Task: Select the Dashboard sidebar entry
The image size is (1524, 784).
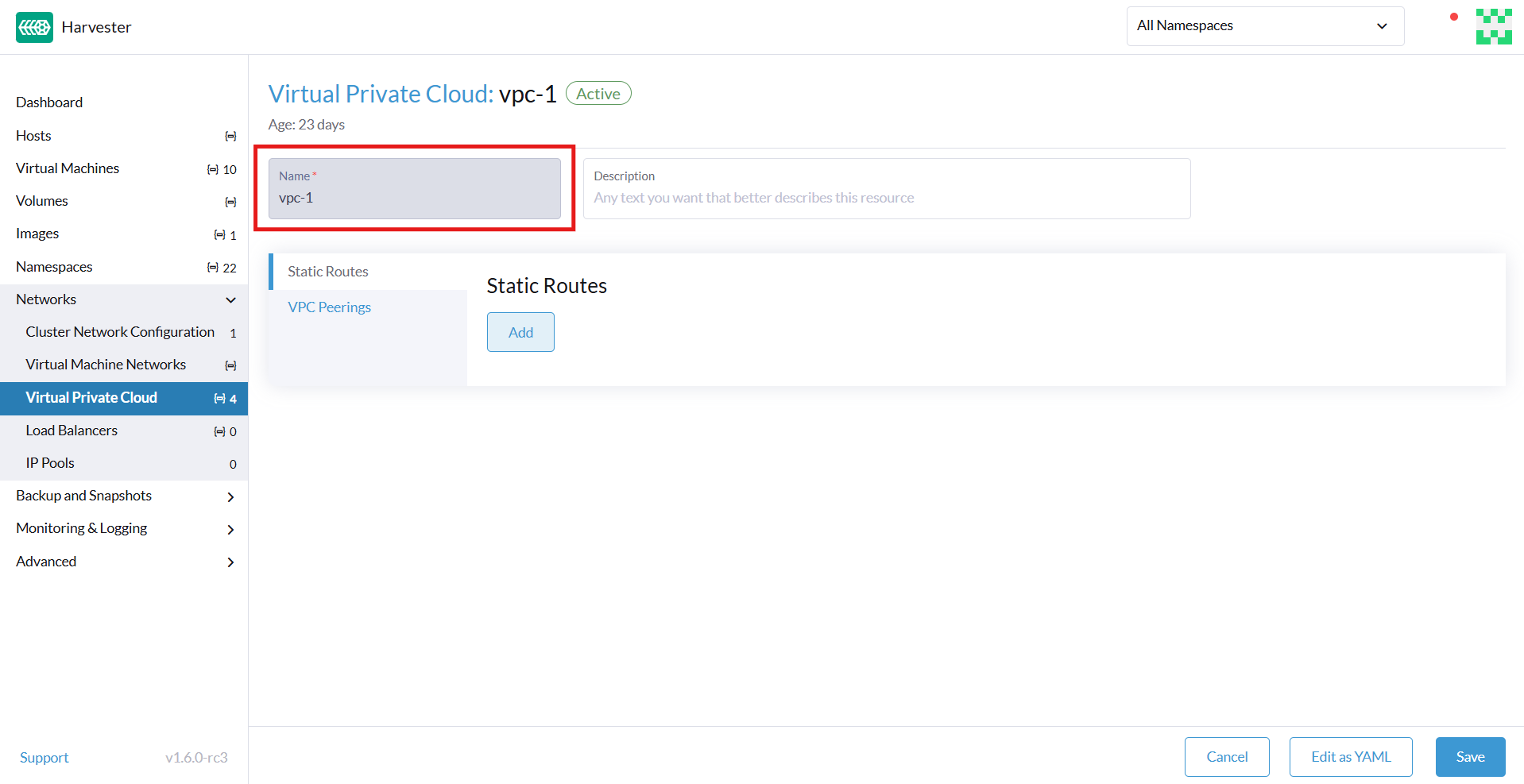Action: (x=49, y=102)
